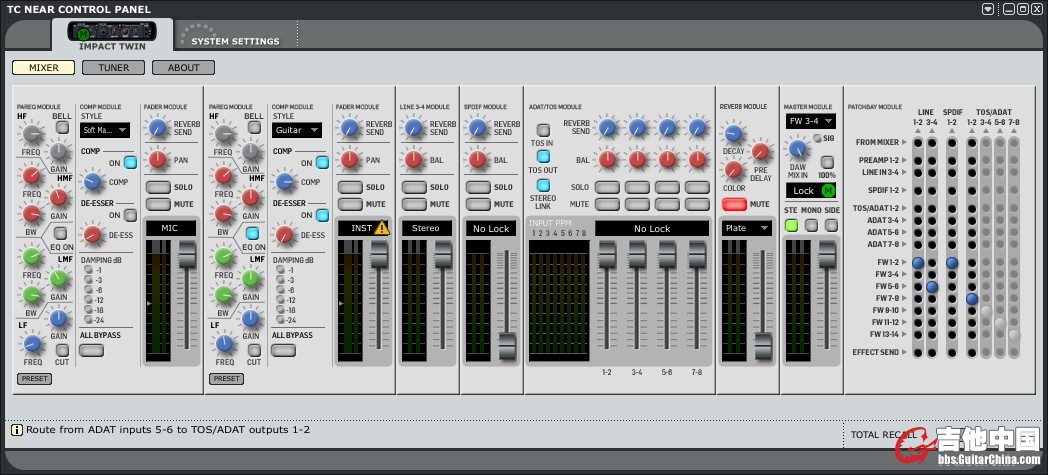Open the Plate reverb type dropdown

point(748,228)
